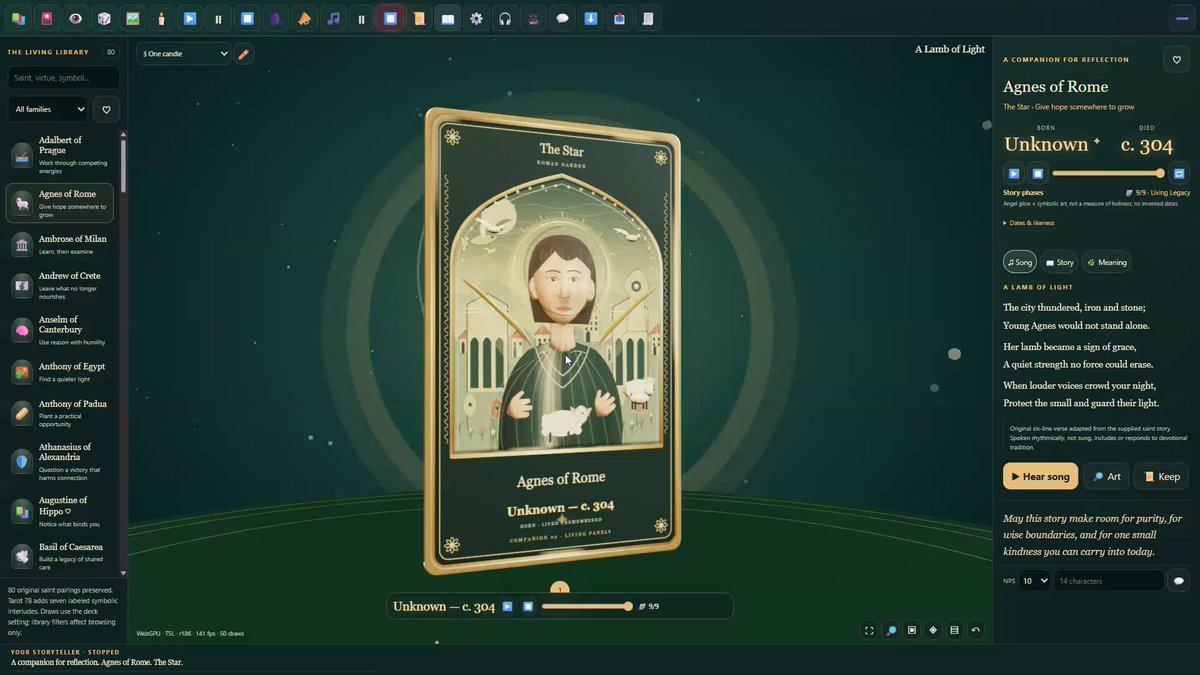Viewport: 1200px width, 675px height.
Task: Click the scroll icon in top toolbar
Action: (419, 18)
